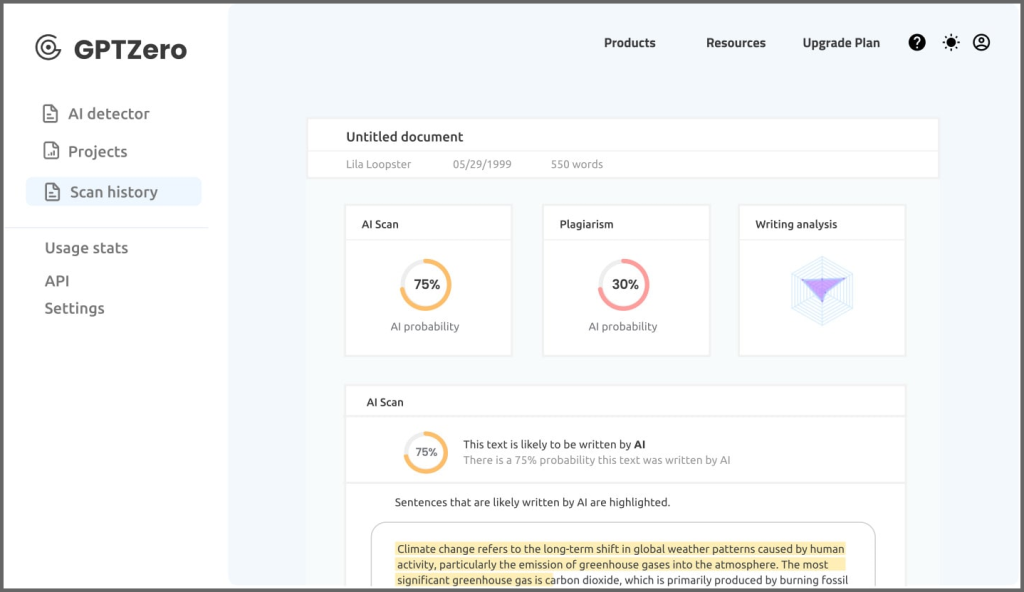The height and width of the screenshot is (592, 1024).
Task: Click the 30% Plagiarism progress ring
Action: (x=624, y=285)
